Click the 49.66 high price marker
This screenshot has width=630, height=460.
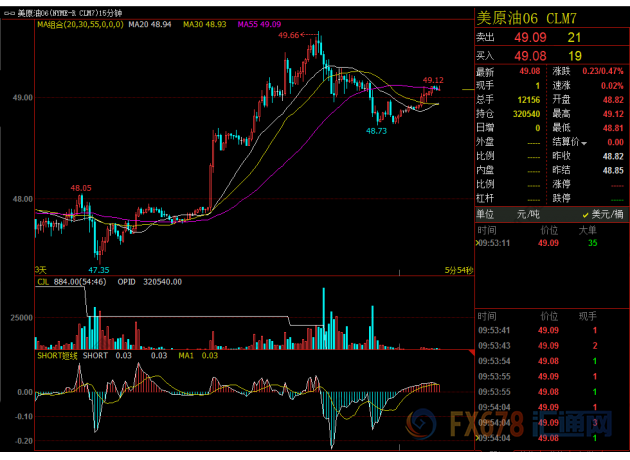tap(291, 35)
